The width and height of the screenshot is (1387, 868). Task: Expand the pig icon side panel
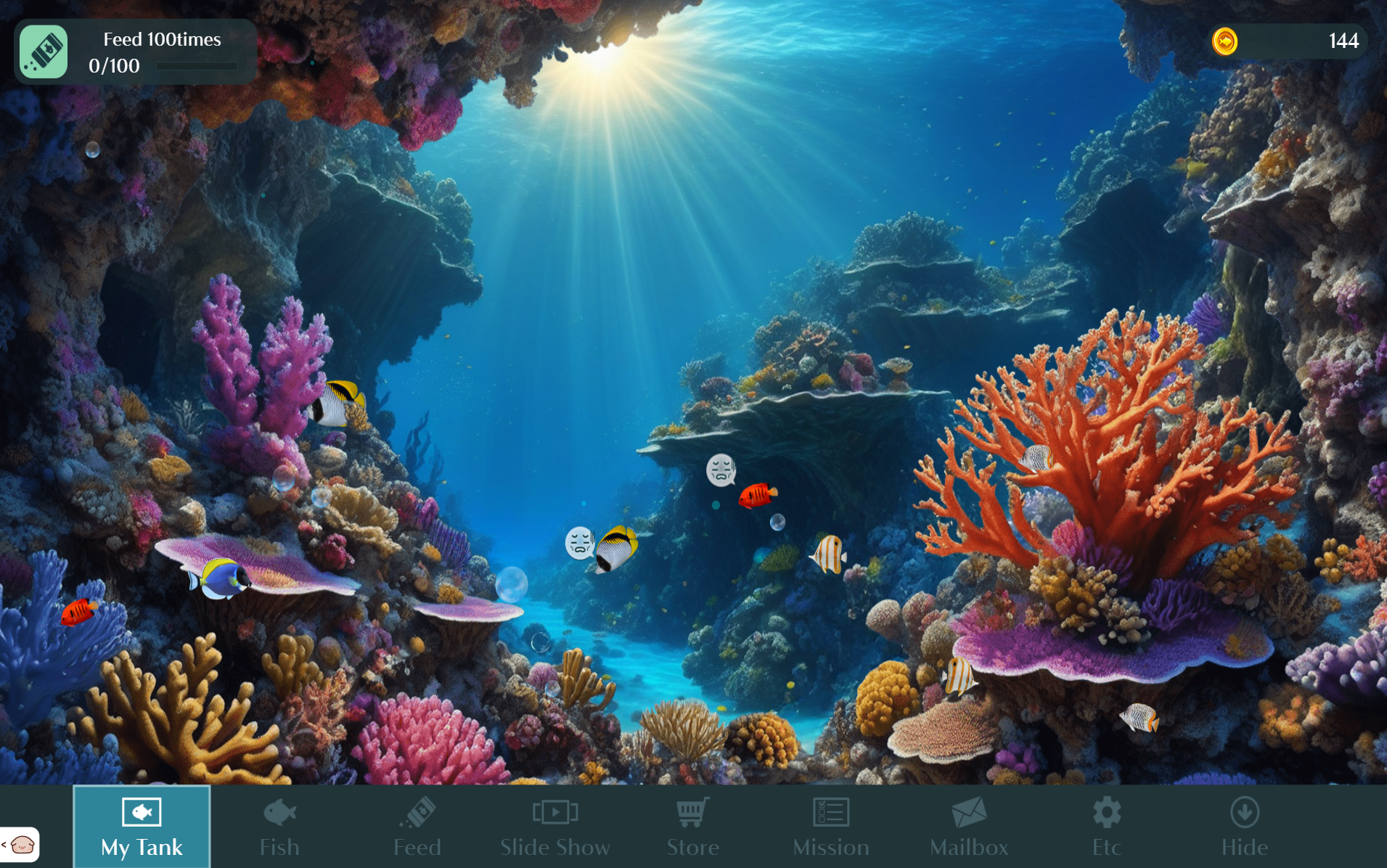20,845
